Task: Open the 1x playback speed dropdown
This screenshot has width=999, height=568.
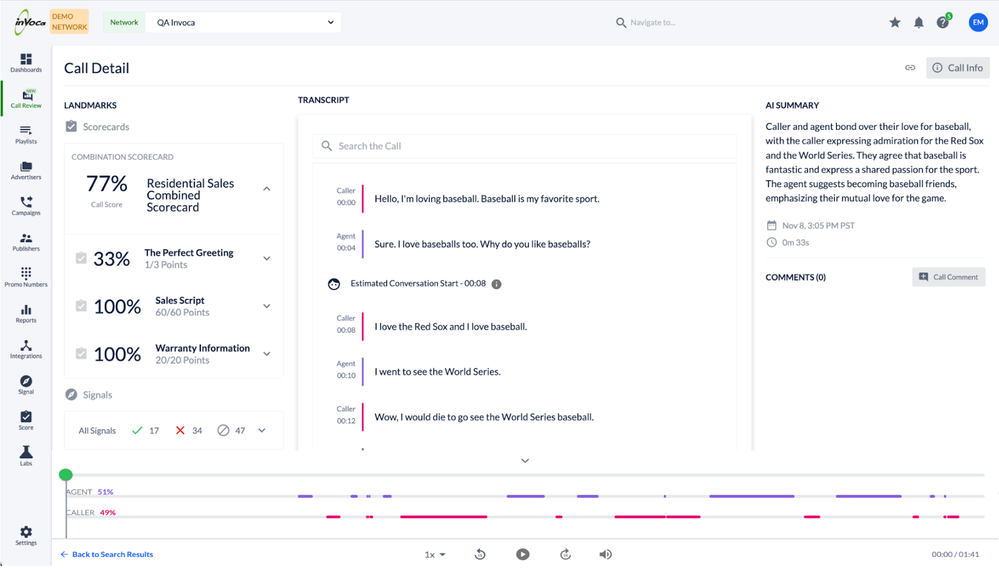Action: click(435, 554)
